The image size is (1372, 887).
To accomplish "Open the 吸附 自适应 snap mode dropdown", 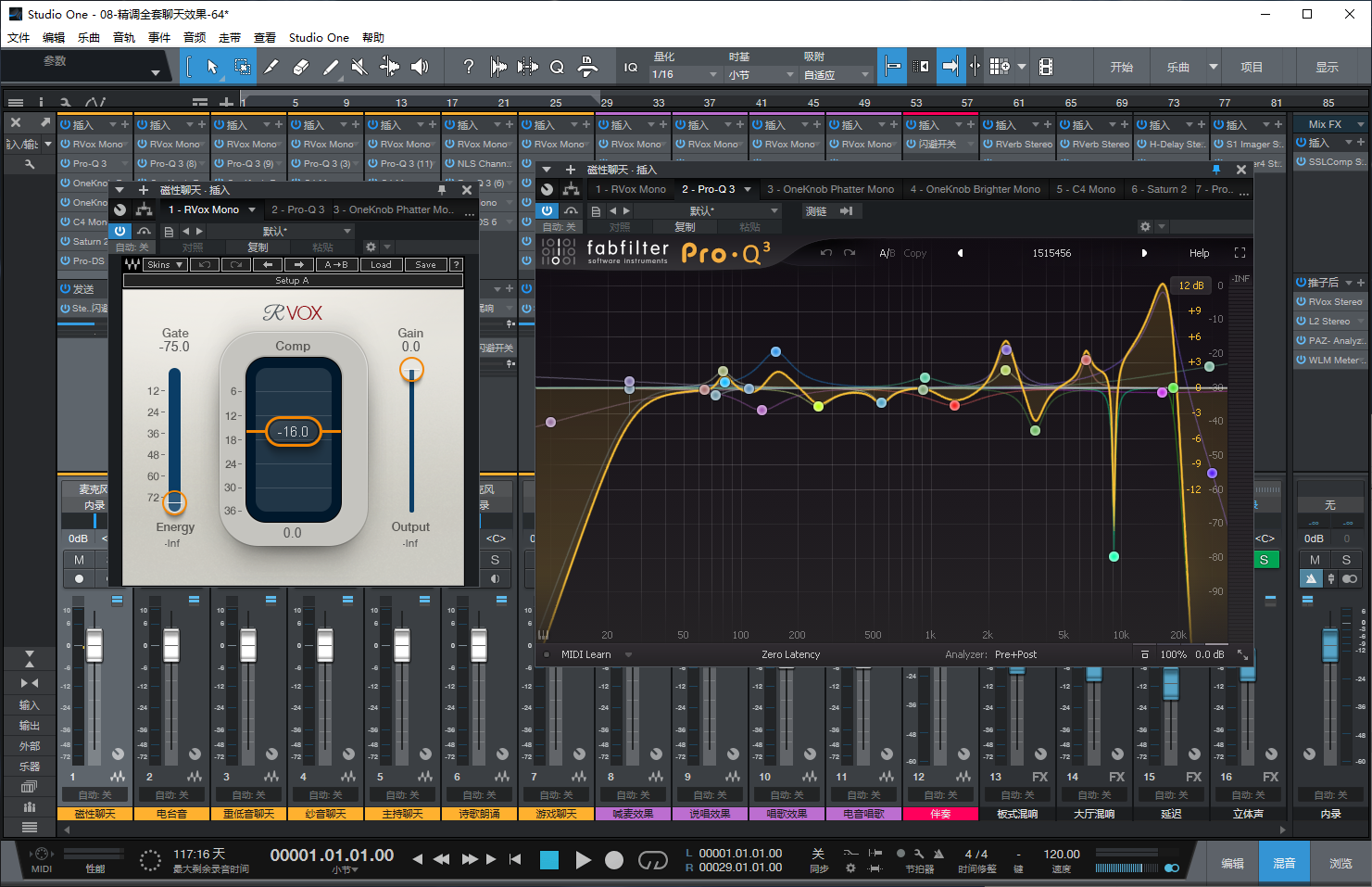I will click(835, 73).
